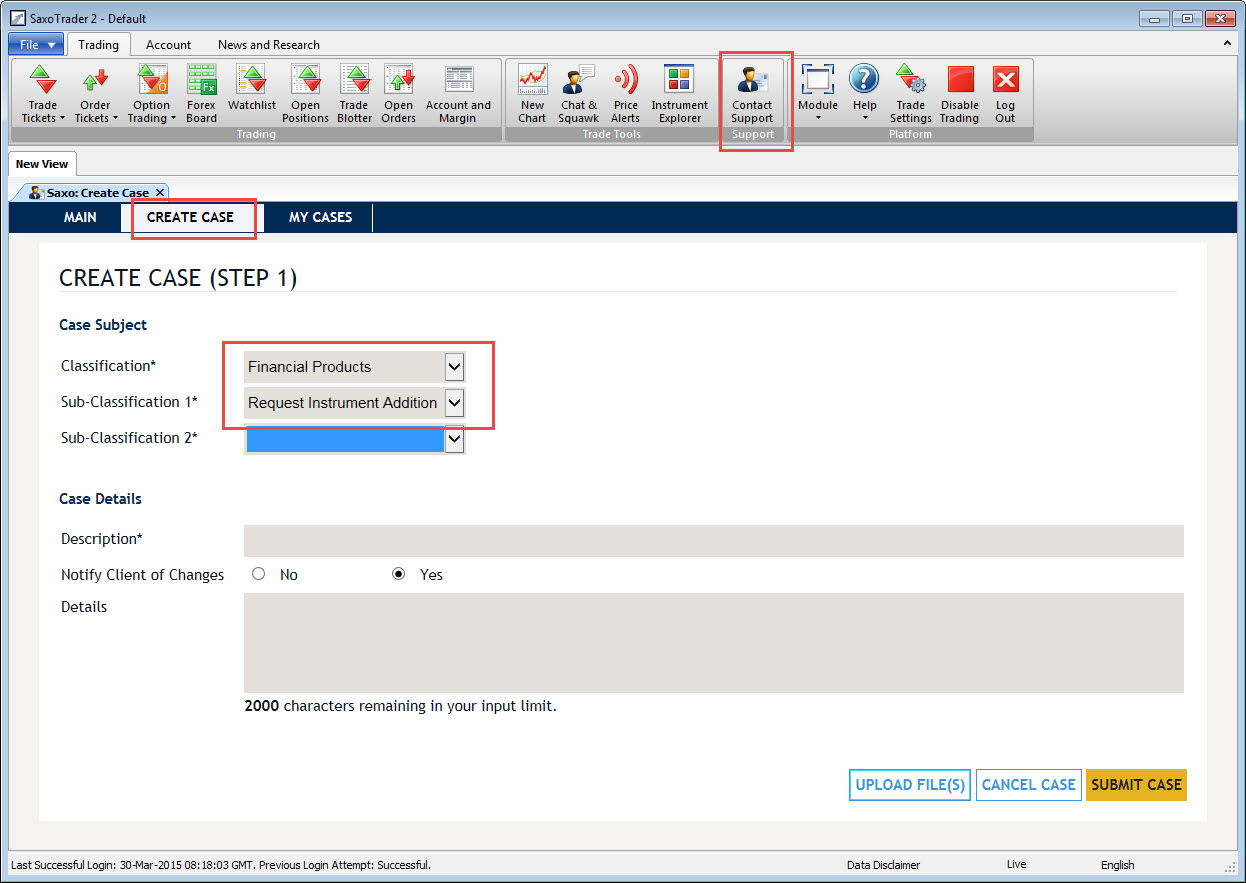Image resolution: width=1246 pixels, height=883 pixels.
Task: Open Chat & Squawk
Action: click(x=578, y=94)
